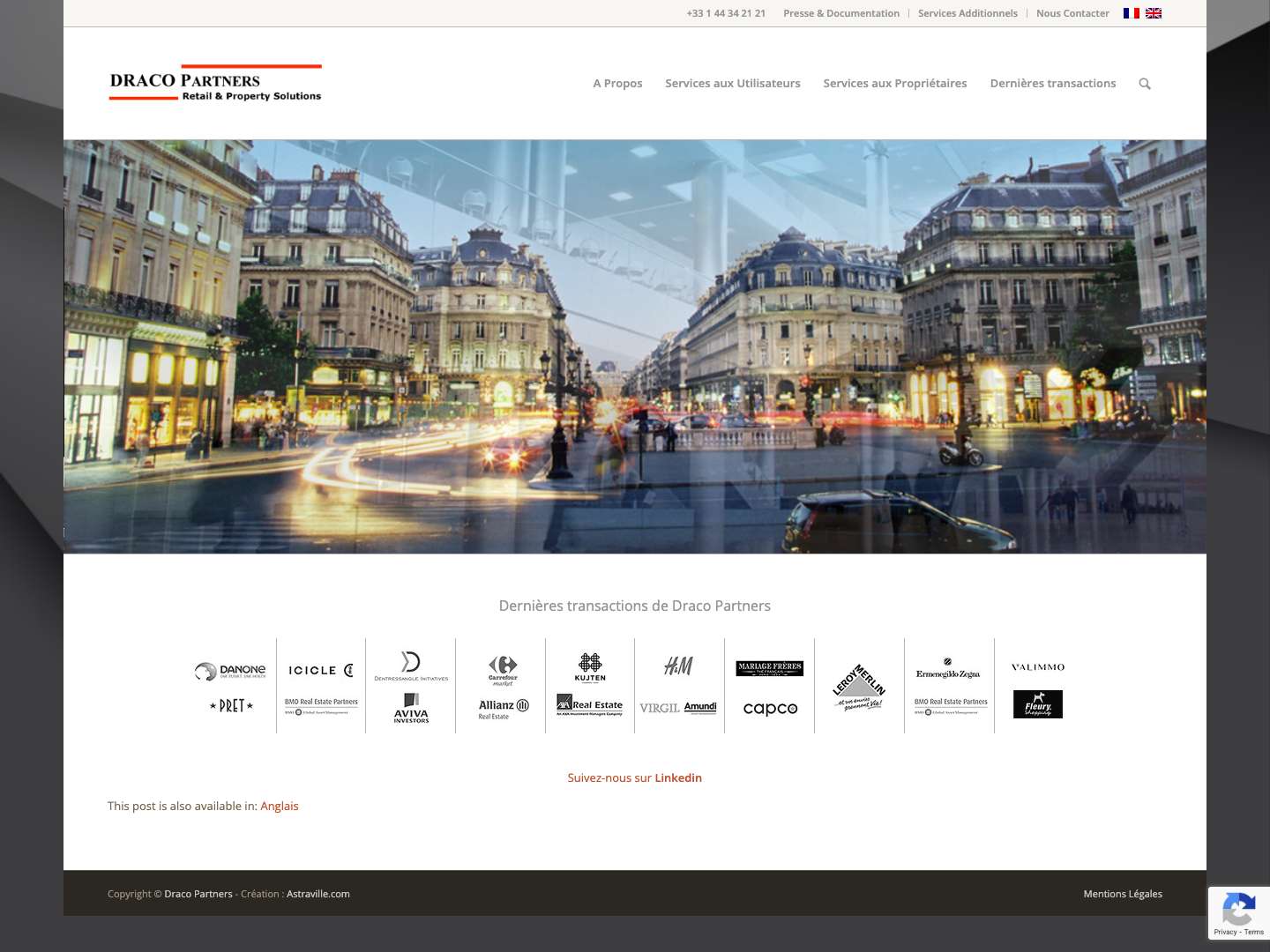This screenshot has width=1270, height=952.
Task: Click the Allianz Real Estate logo
Action: 501,708
